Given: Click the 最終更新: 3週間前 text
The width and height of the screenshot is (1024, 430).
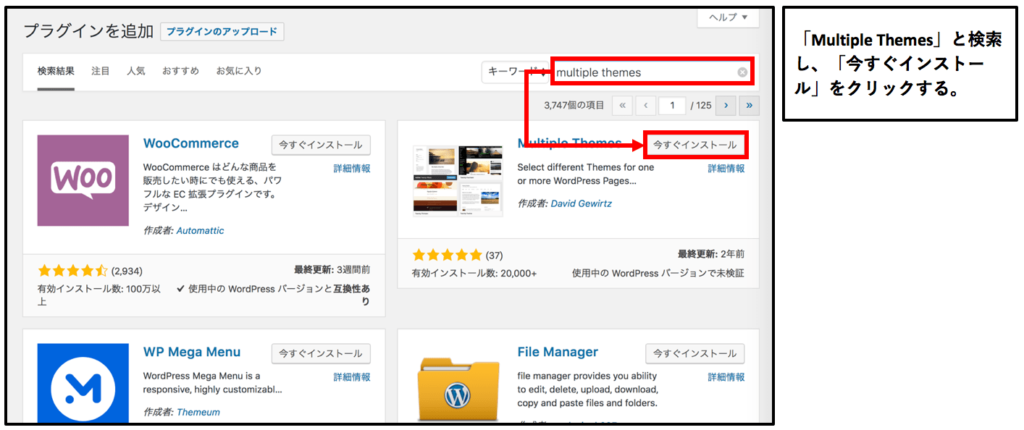Looking at the screenshot, I should [x=332, y=269].
